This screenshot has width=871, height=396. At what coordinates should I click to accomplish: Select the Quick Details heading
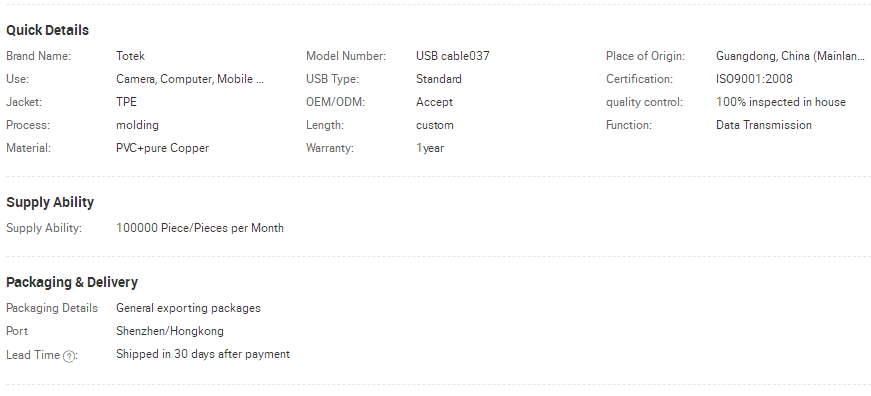(x=47, y=30)
